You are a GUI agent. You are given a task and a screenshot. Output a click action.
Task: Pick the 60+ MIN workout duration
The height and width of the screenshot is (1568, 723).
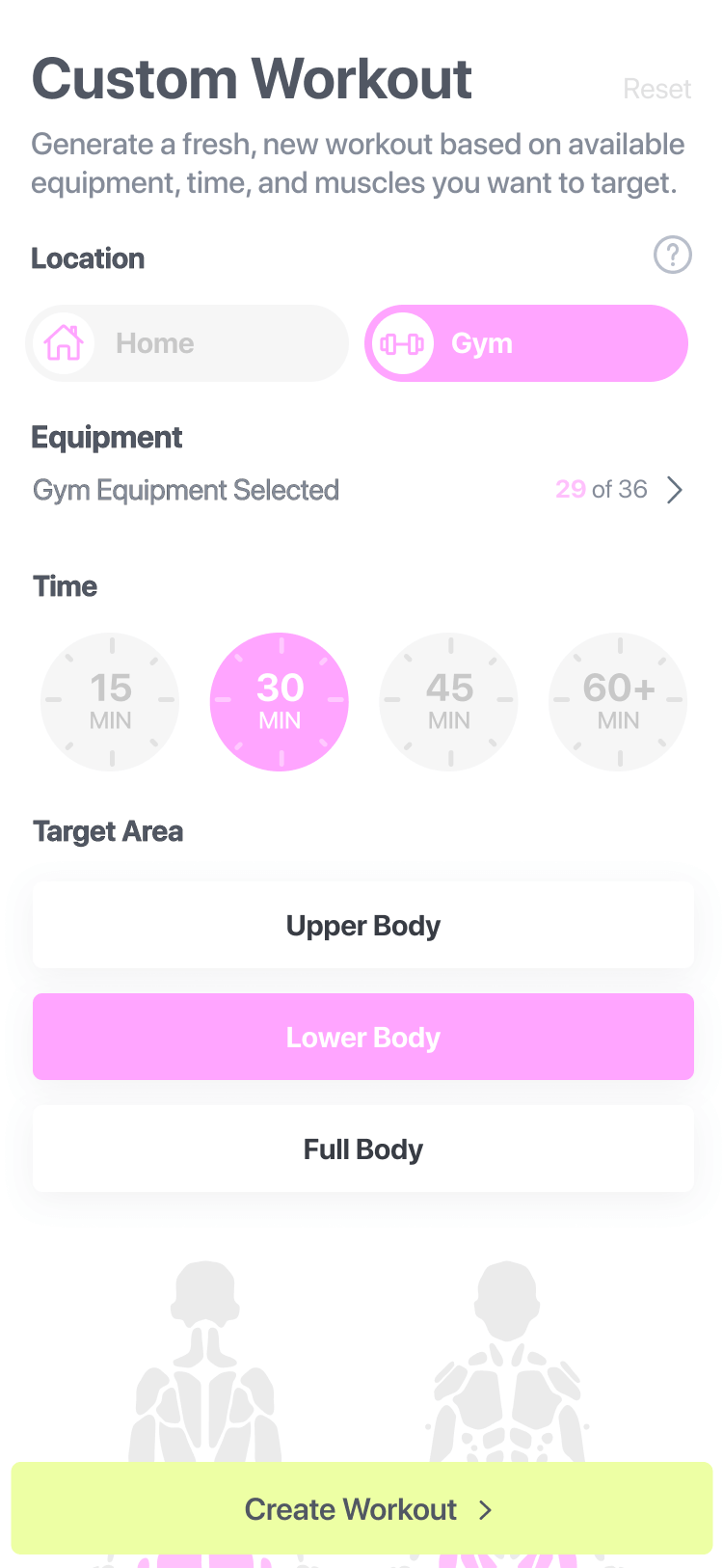[x=618, y=701]
